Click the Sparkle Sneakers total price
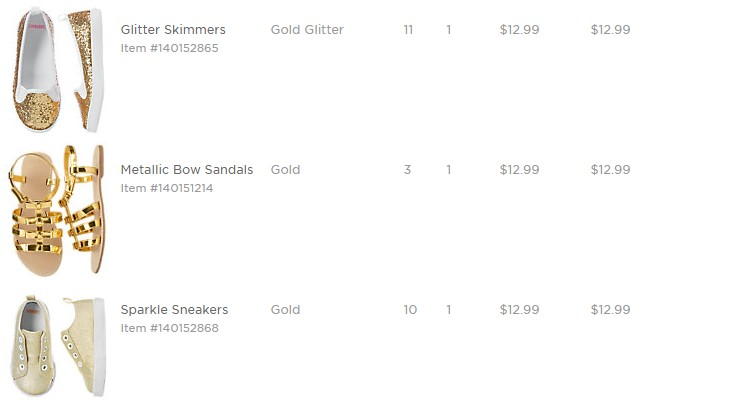 pyautogui.click(x=610, y=310)
